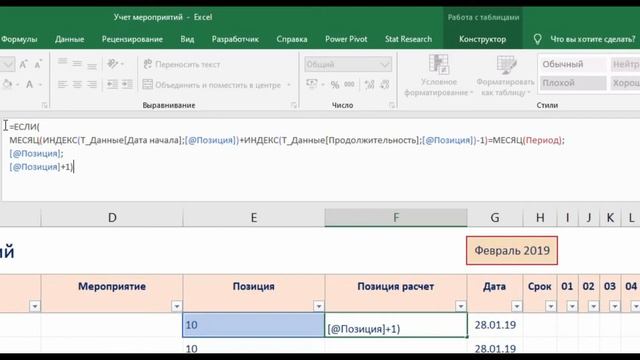Decrease indent in the alignment group

(112, 84)
